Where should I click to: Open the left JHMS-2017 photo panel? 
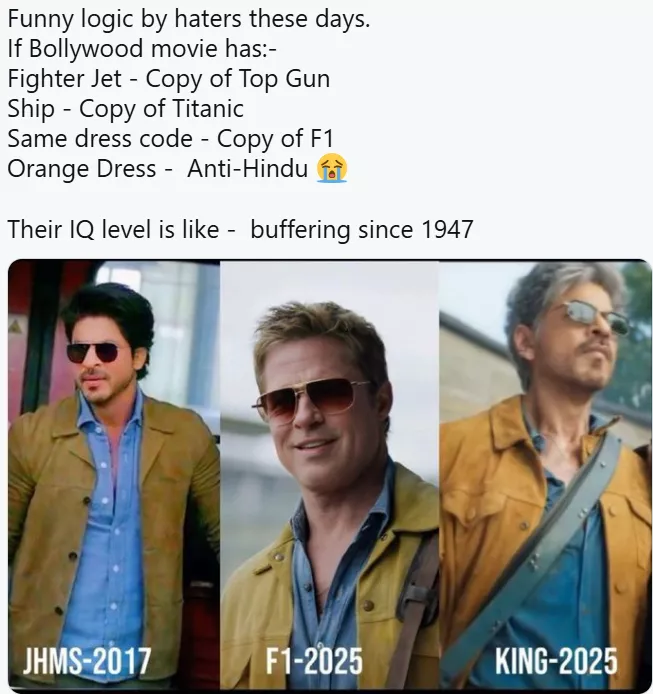[114, 474]
